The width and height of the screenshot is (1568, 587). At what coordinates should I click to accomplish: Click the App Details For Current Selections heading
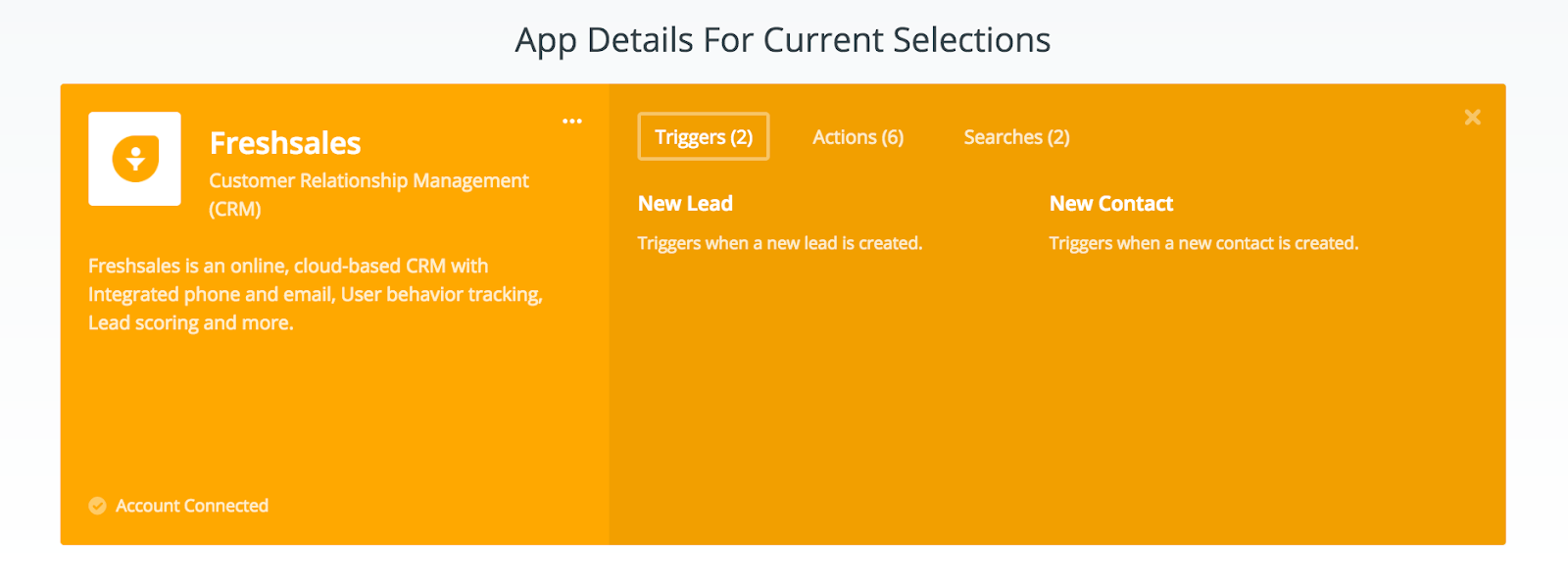(783, 40)
